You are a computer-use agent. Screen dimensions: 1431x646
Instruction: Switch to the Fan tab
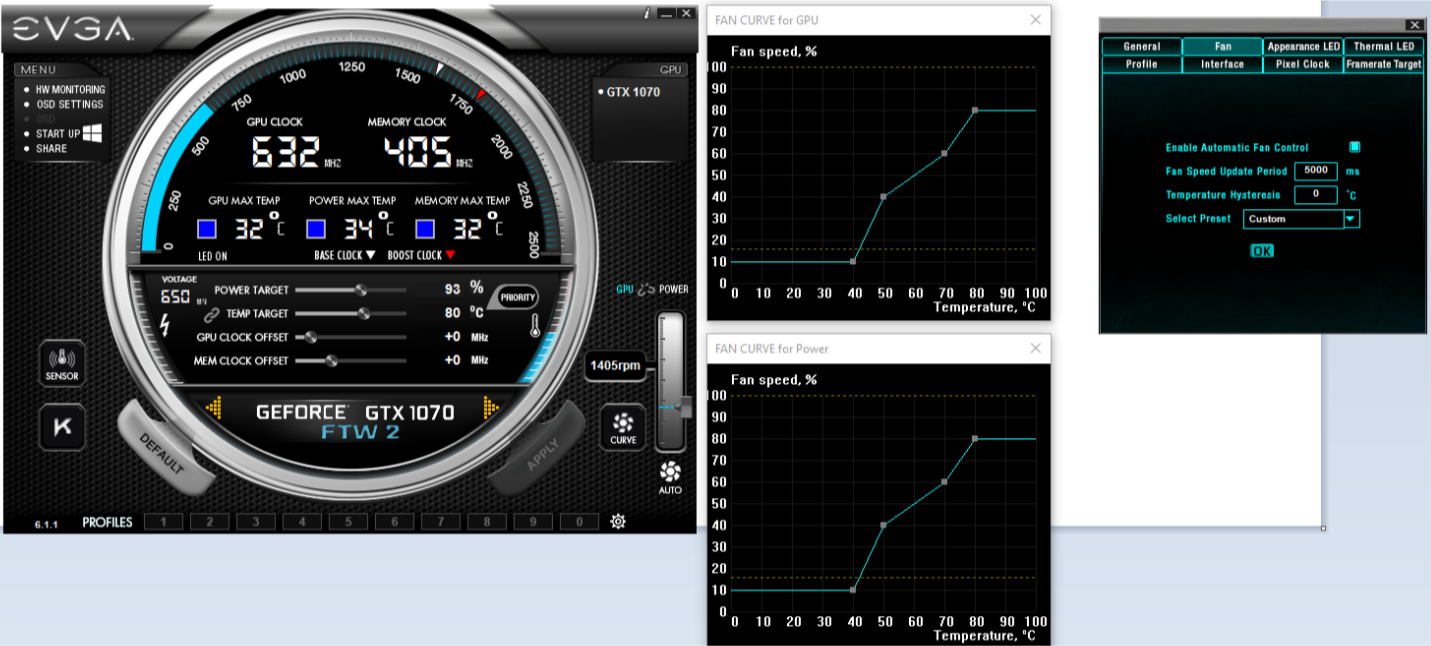[x=1222, y=46]
